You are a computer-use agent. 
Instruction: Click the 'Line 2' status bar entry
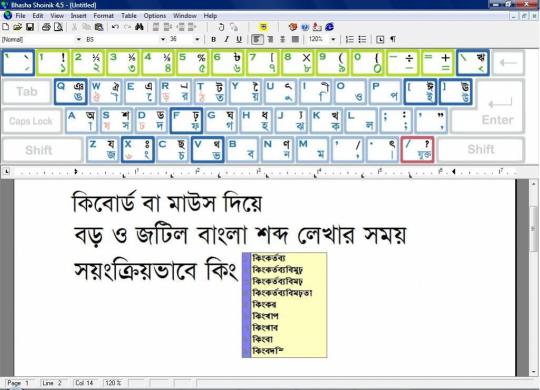52,383
